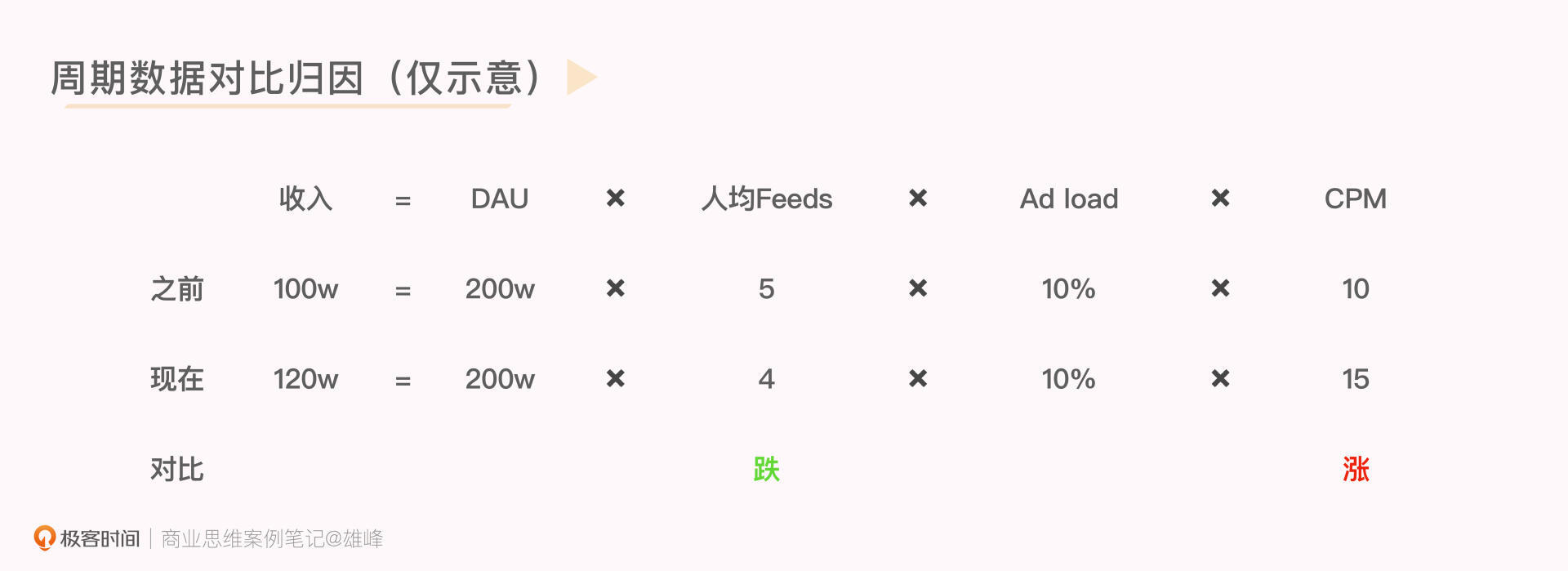Click the Ad load column header
This screenshot has height=571, width=1568.
click(x=1069, y=199)
